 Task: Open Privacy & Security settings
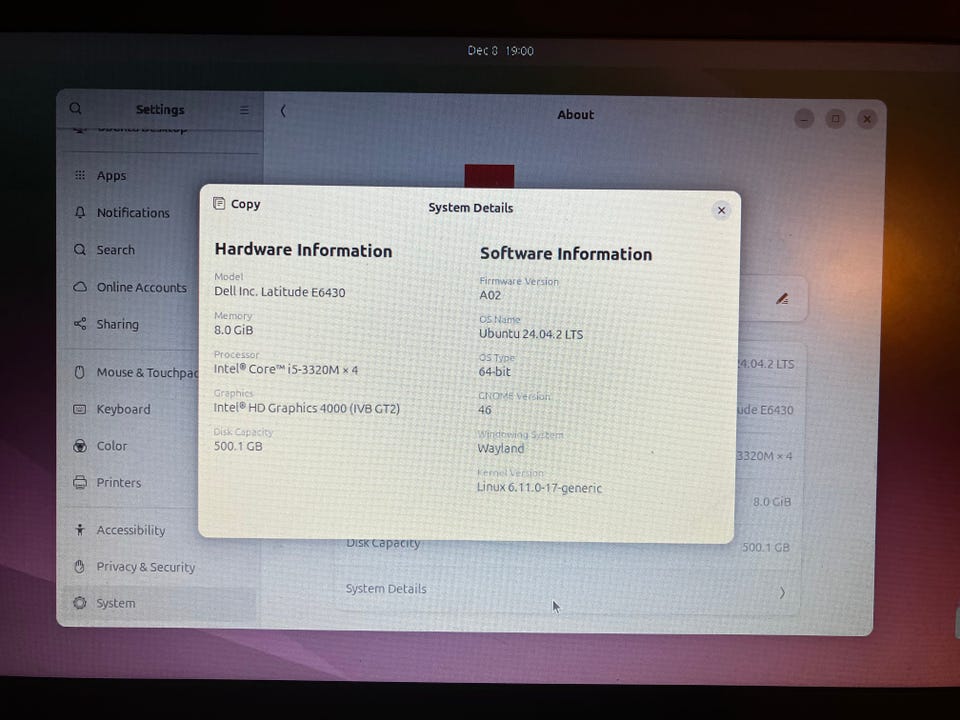pyautogui.click(x=145, y=567)
